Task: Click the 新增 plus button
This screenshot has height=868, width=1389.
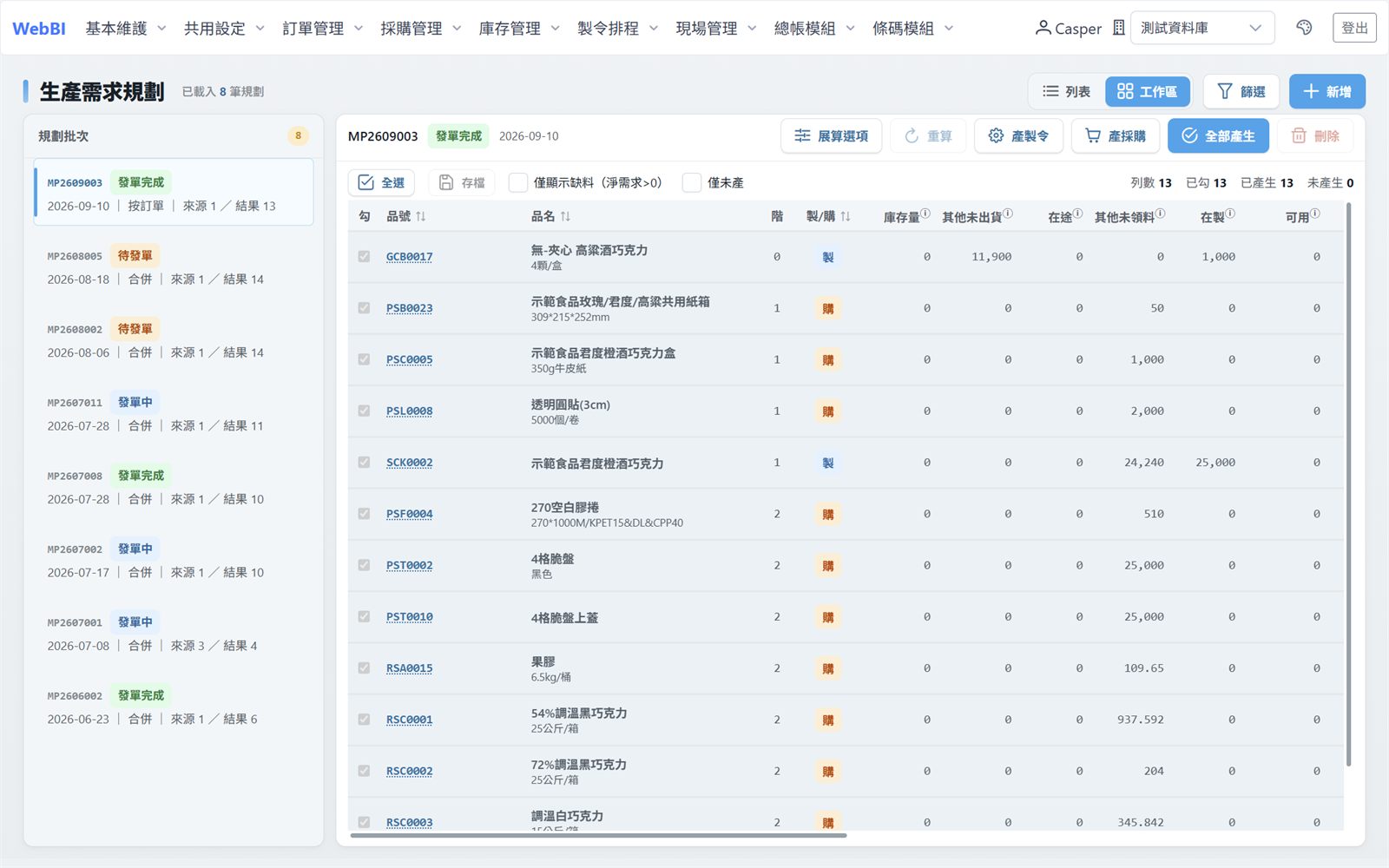Action: click(1327, 91)
